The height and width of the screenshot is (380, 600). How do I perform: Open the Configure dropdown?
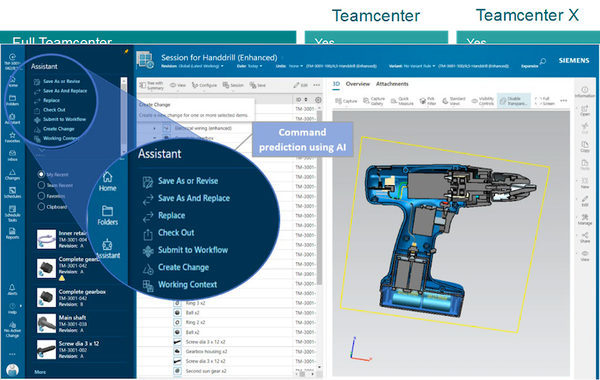pyautogui.click(x=204, y=85)
